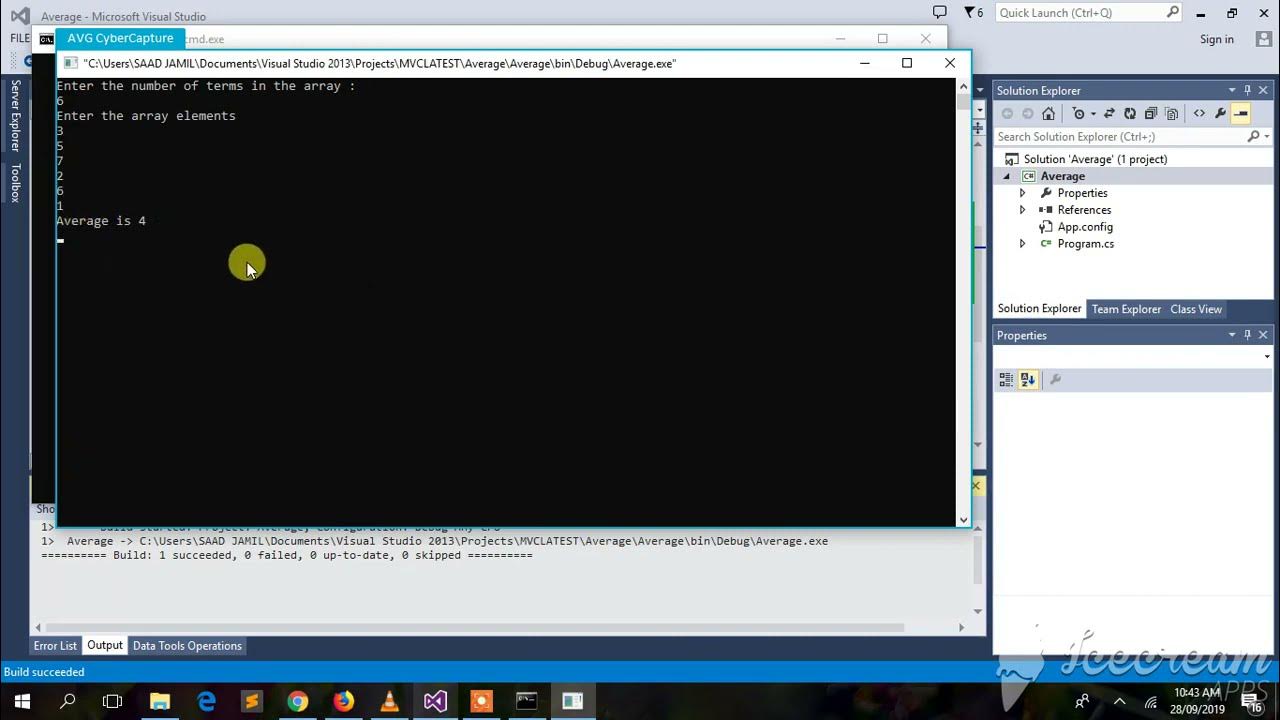Click Windows taskbar search icon
The width and height of the screenshot is (1280, 720).
pos(68,701)
